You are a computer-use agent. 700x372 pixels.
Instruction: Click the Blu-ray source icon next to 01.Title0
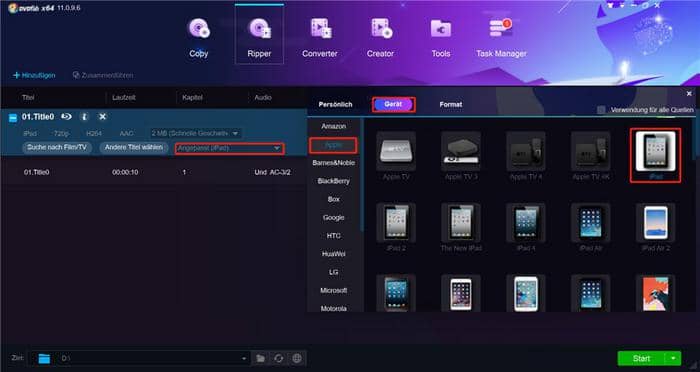point(66,117)
